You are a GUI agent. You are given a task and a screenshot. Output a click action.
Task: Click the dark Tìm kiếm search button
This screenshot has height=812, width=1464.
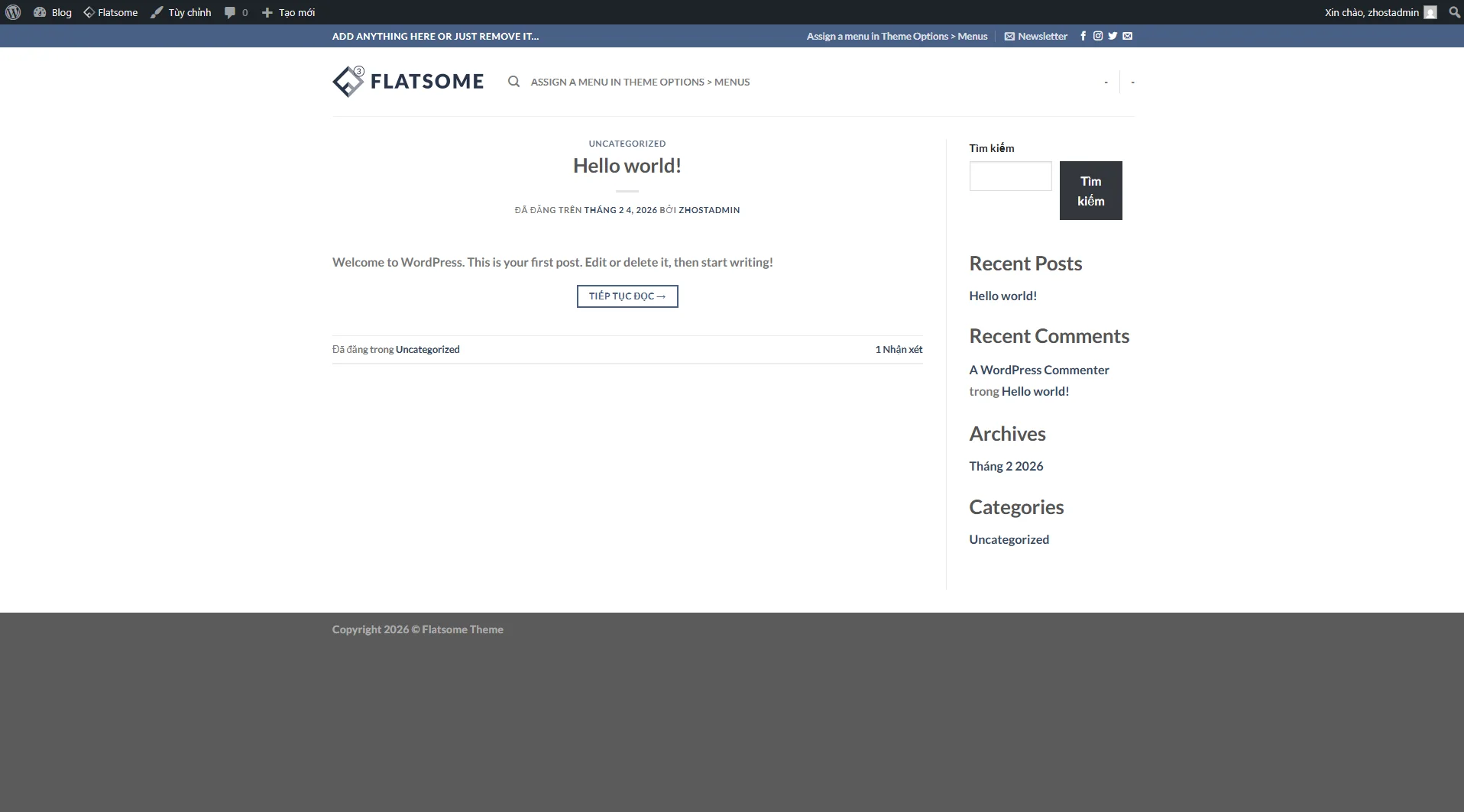coord(1090,190)
